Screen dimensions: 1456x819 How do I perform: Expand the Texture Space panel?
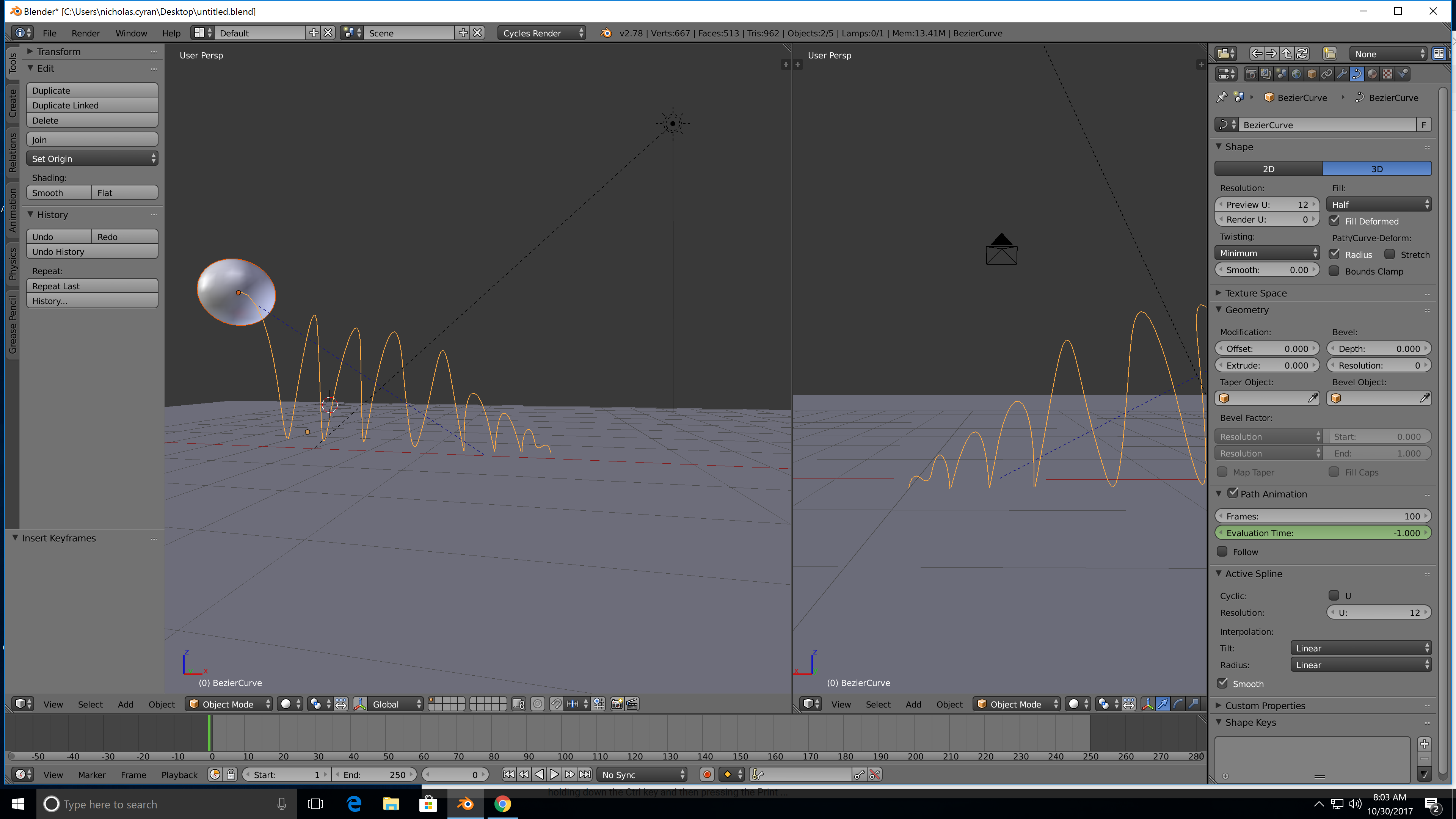(x=1255, y=293)
